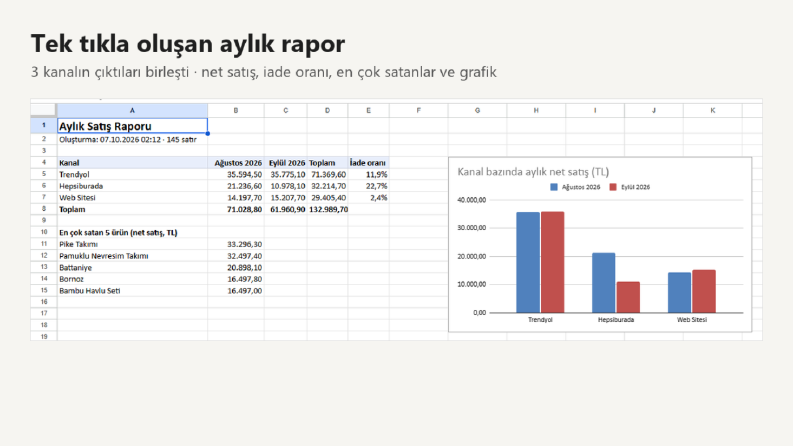
Task: Click the value 71.369,60
Action: 327,174
